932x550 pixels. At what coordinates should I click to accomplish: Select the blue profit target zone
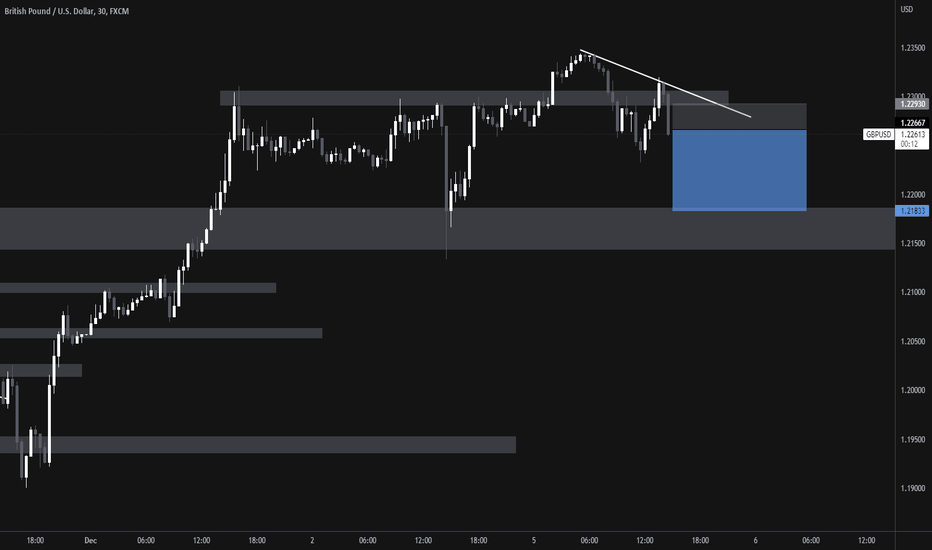(739, 170)
